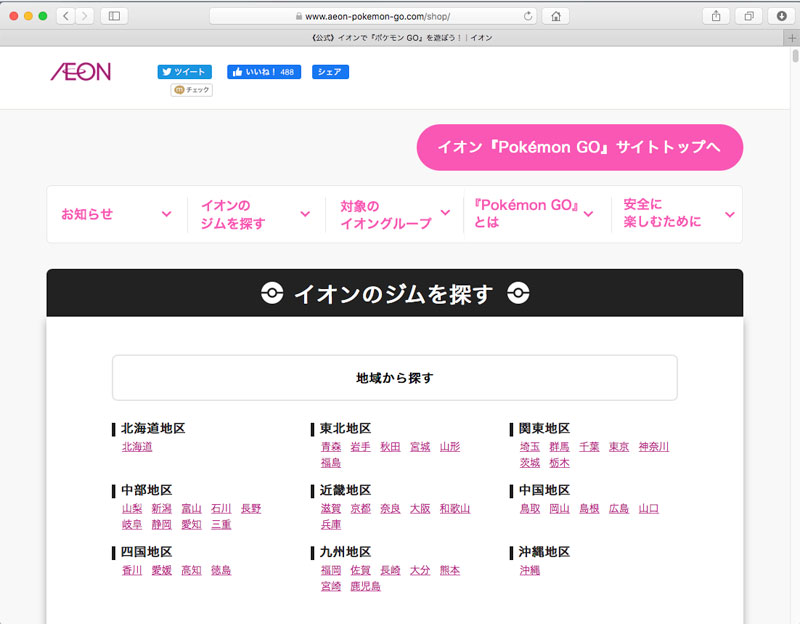Screen dimensions: 800x624
Task: Open the 安全に楽しむために menu
Action: point(678,213)
